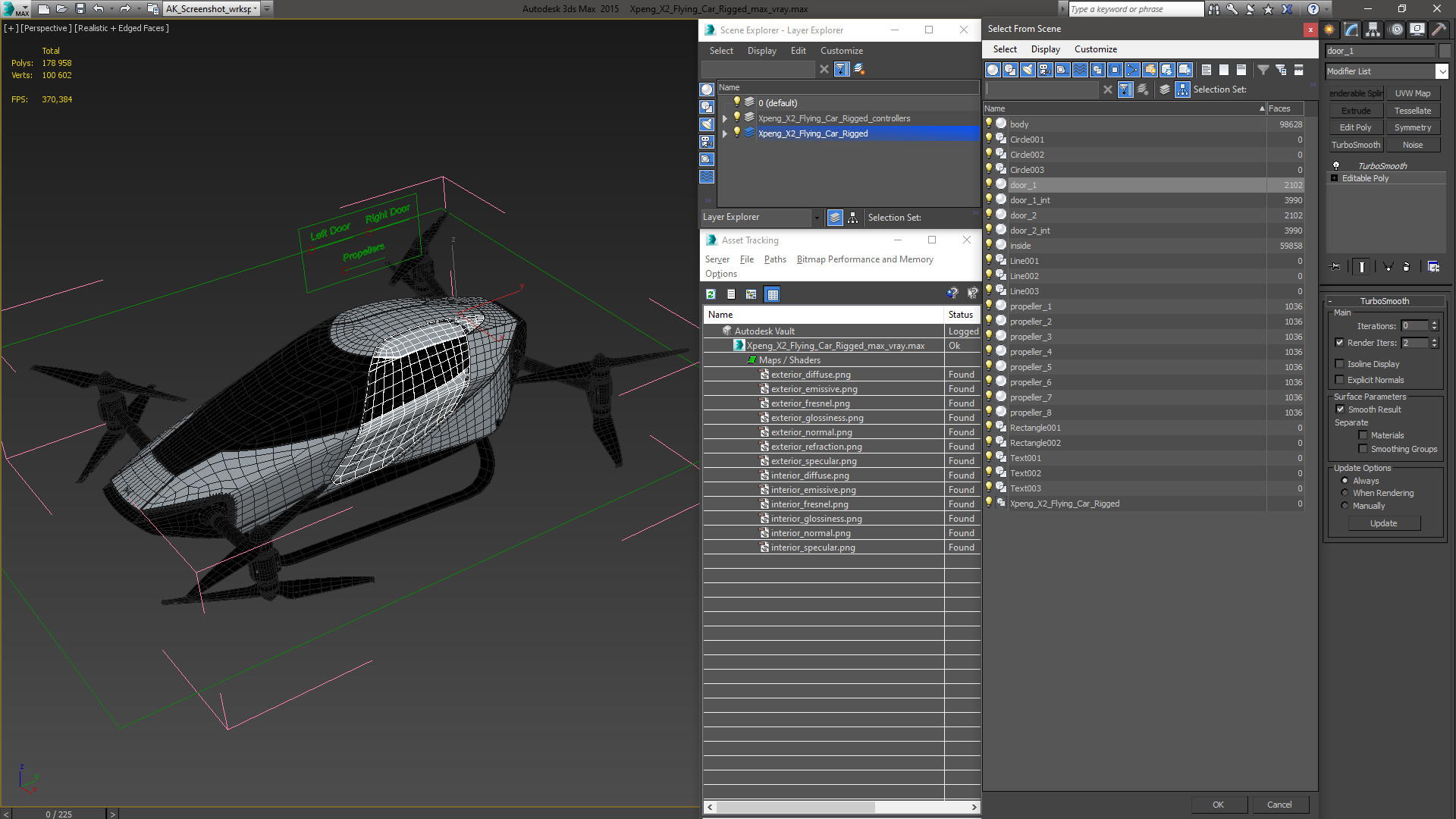Click the UVW Map modifier button

[x=1412, y=93]
